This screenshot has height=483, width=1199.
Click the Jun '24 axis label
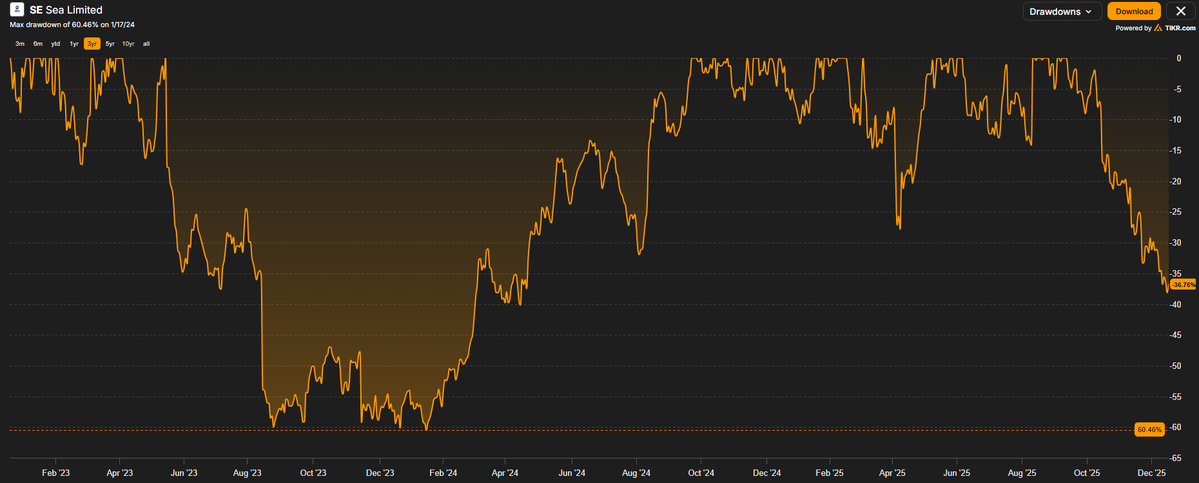572,475
